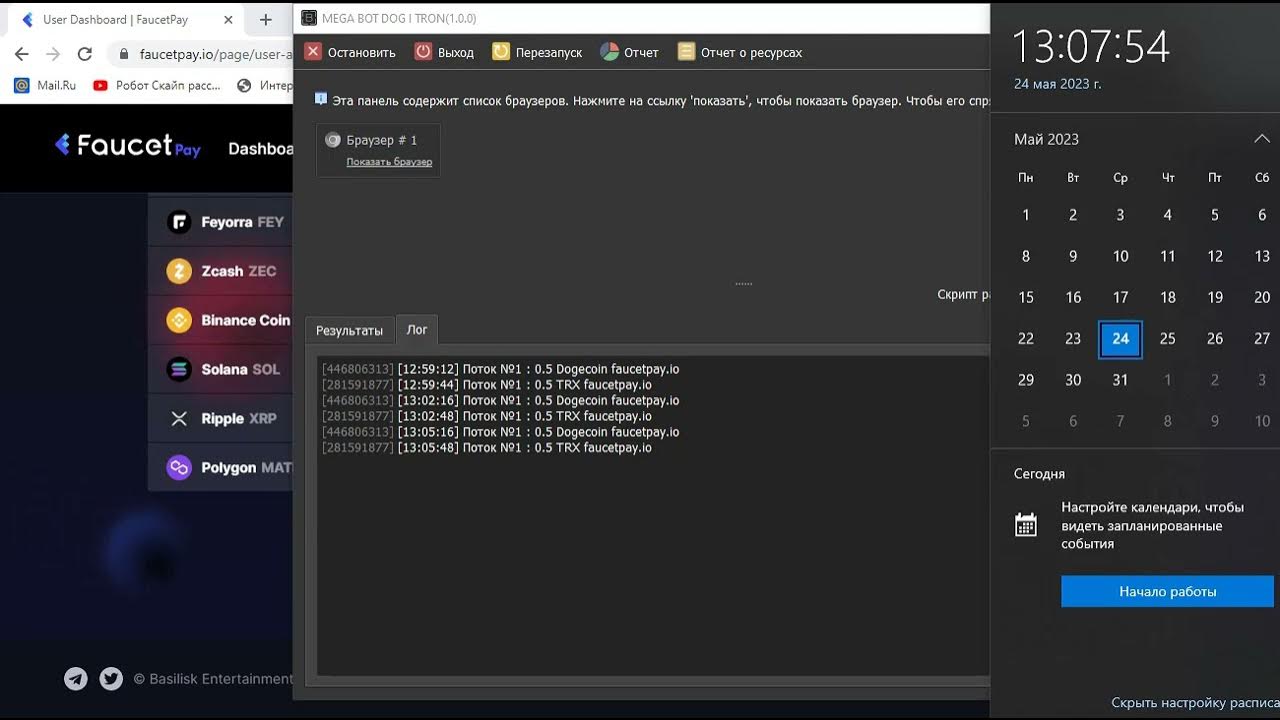This screenshot has width=1280, height=720.
Task: Click the Feyorra coin icon
Action: pos(179,222)
